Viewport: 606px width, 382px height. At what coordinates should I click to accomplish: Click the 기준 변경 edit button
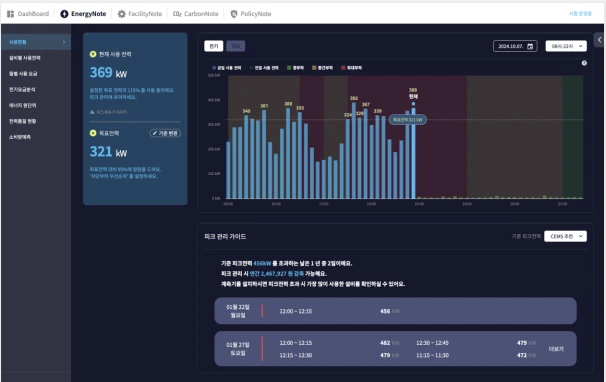pos(165,133)
